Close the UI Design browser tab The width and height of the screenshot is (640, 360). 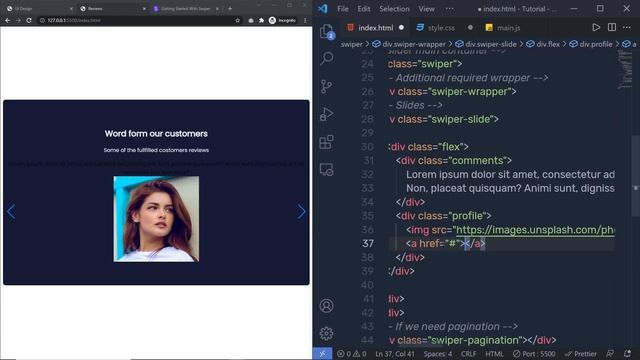(71, 9)
